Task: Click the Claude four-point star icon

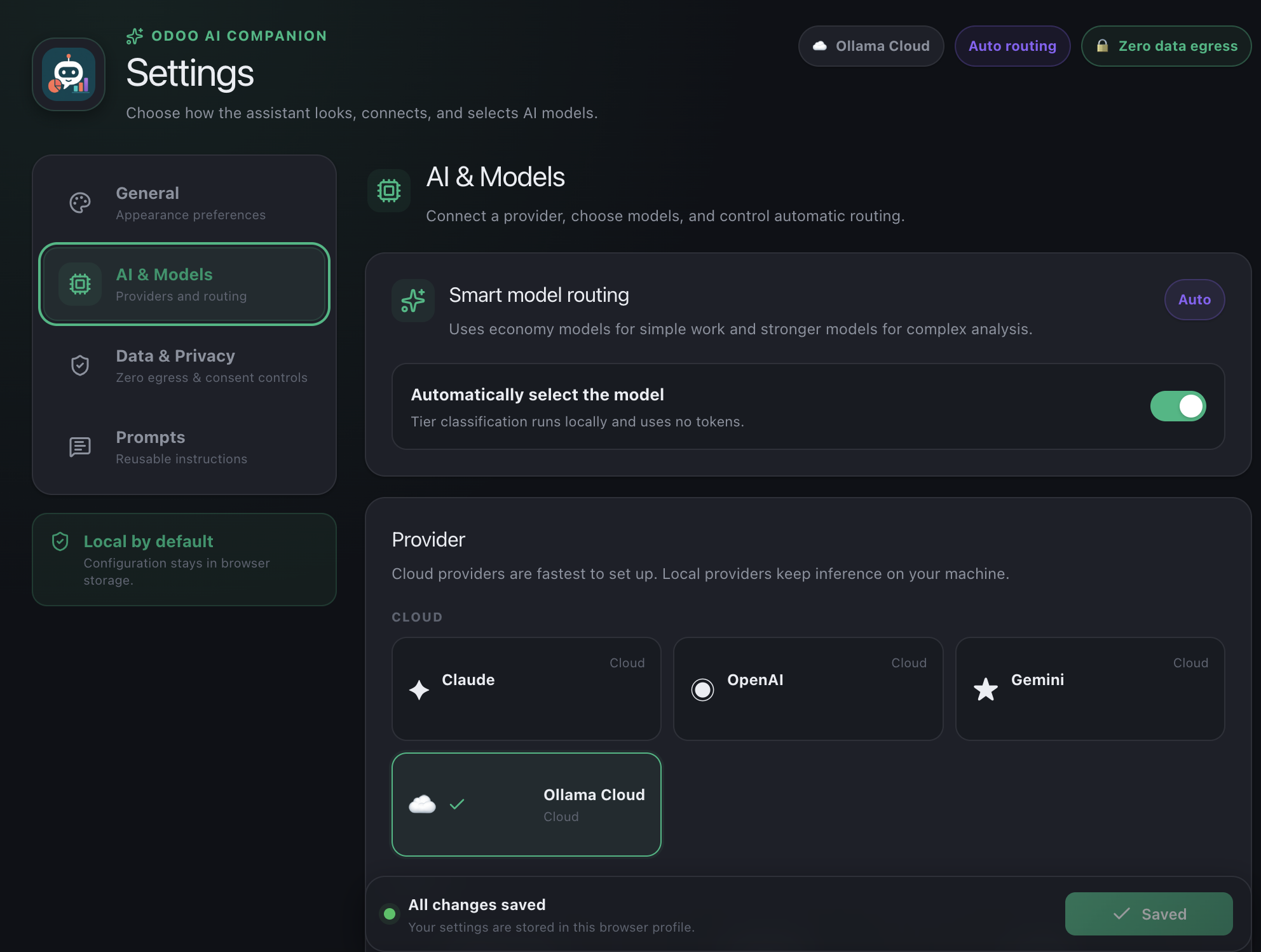Action: point(419,690)
